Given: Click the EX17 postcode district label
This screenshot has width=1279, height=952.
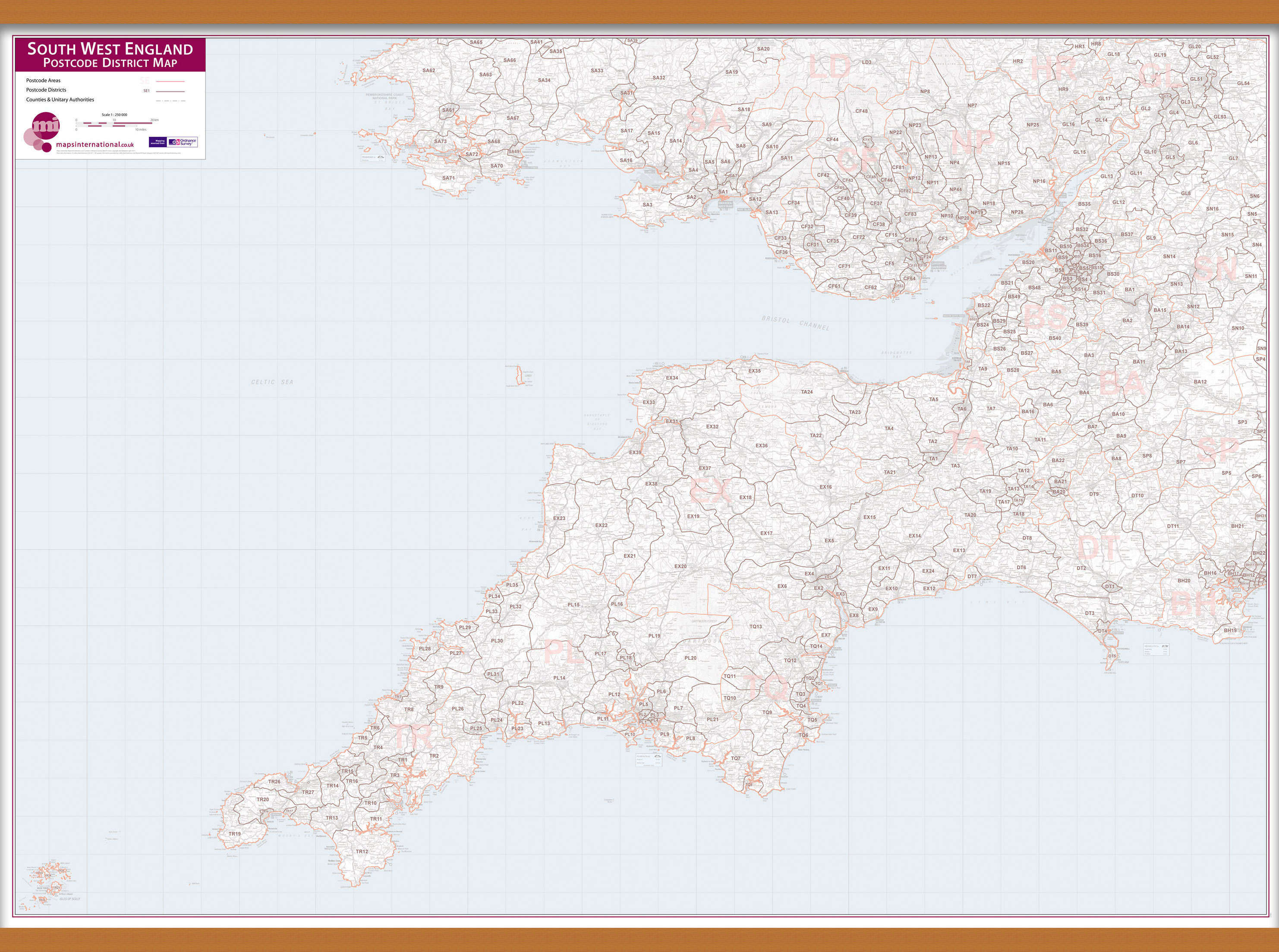Looking at the screenshot, I should [766, 533].
